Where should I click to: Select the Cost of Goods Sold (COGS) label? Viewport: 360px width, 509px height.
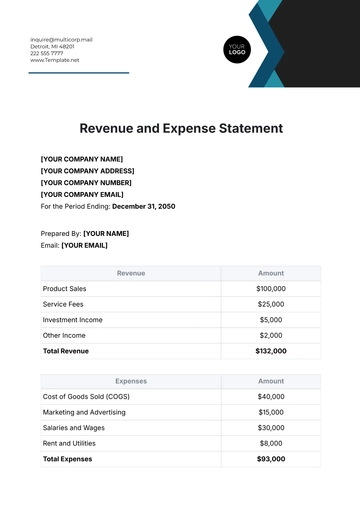[x=86, y=397]
